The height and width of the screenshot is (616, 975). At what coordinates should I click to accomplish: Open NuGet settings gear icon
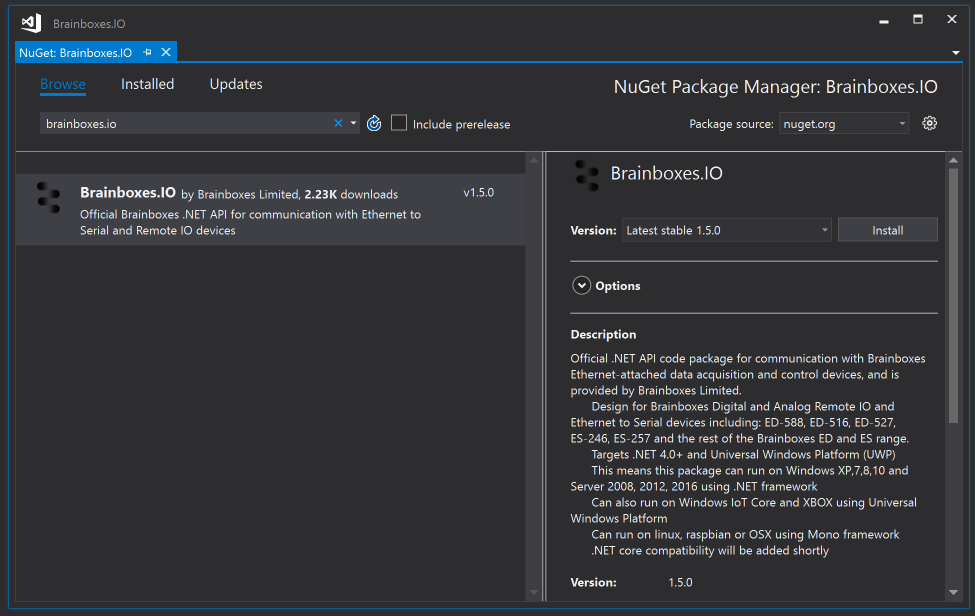click(x=929, y=123)
